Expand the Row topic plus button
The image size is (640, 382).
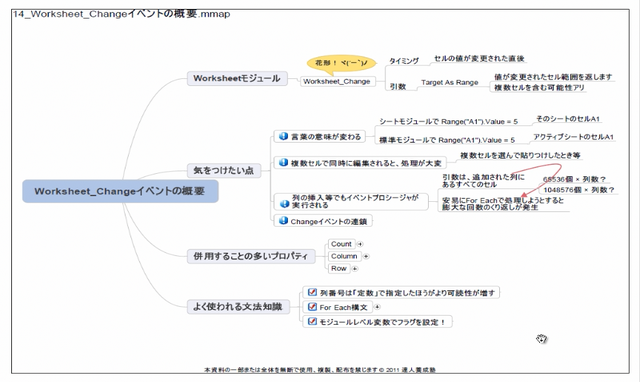tap(355, 269)
